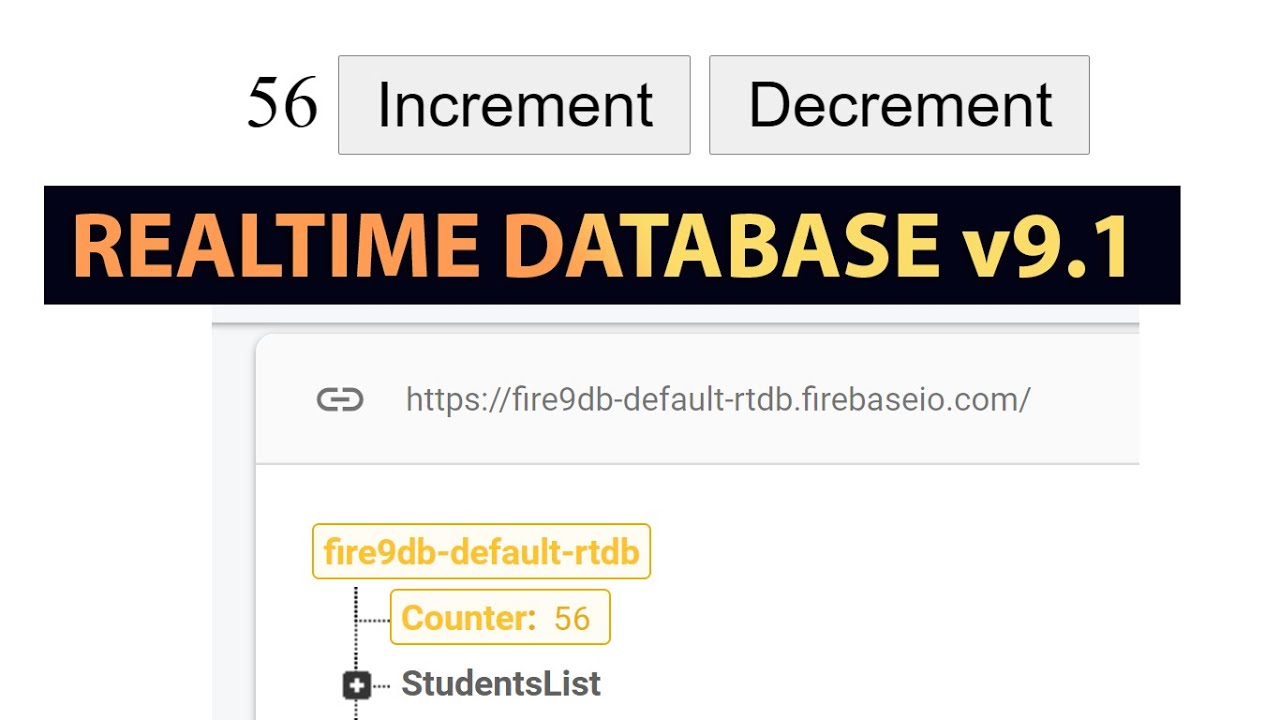This screenshot has width=1280, height=720.
Task: Select the StudentsList tree label
Action: 501,684
